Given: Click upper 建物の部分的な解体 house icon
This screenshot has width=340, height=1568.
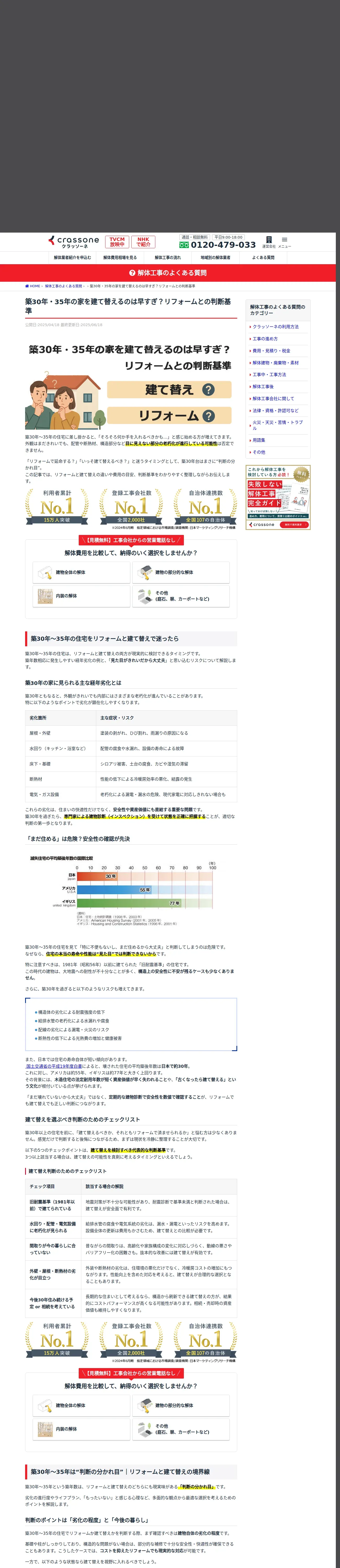Looking at the screenshot, I should tap(144, 572).
